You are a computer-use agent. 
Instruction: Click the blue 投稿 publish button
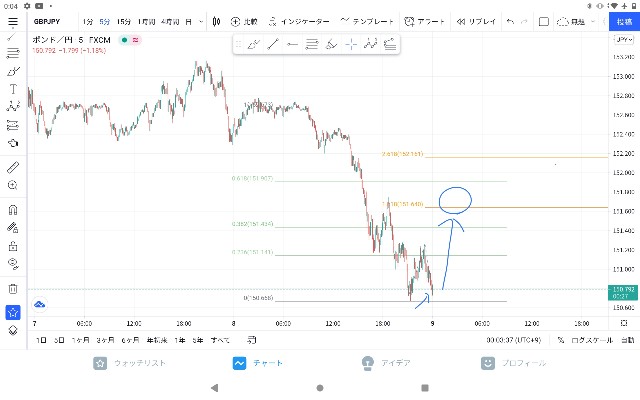coord(624,22)
